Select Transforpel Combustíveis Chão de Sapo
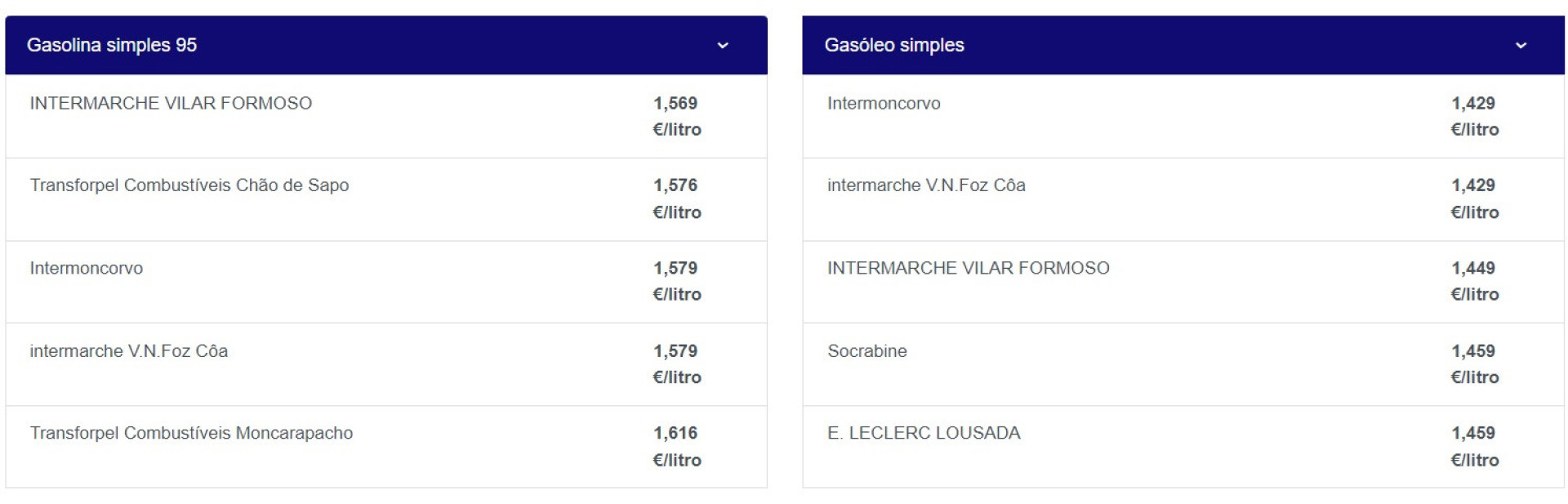The image size is (1568, 504). coord(189,185)
